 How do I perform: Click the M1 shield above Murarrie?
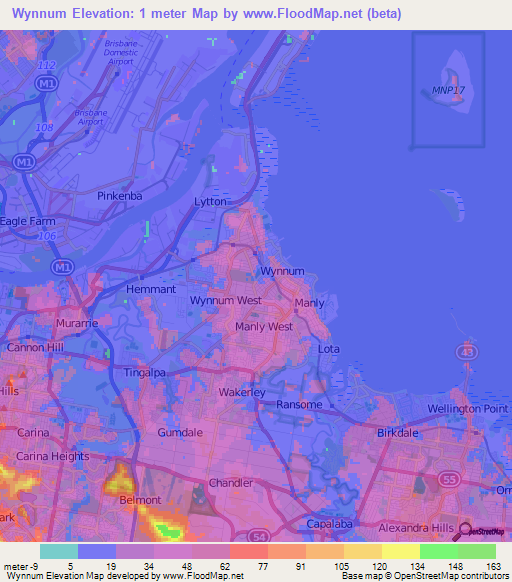click(x=62, y=267)
